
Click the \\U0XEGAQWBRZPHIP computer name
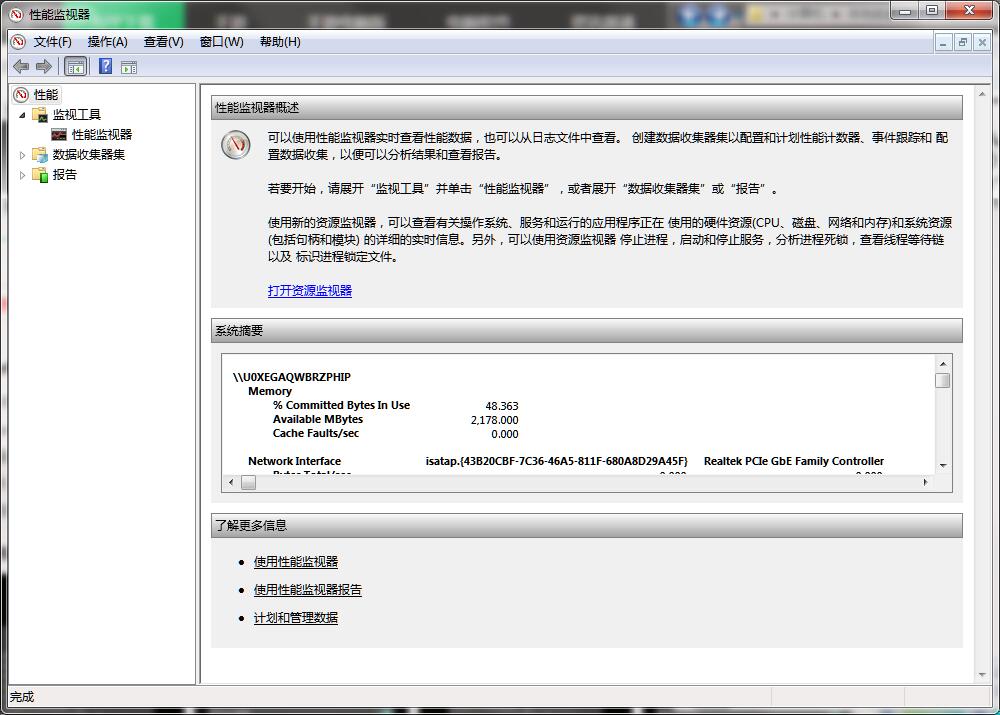click(x=291, y=377)
